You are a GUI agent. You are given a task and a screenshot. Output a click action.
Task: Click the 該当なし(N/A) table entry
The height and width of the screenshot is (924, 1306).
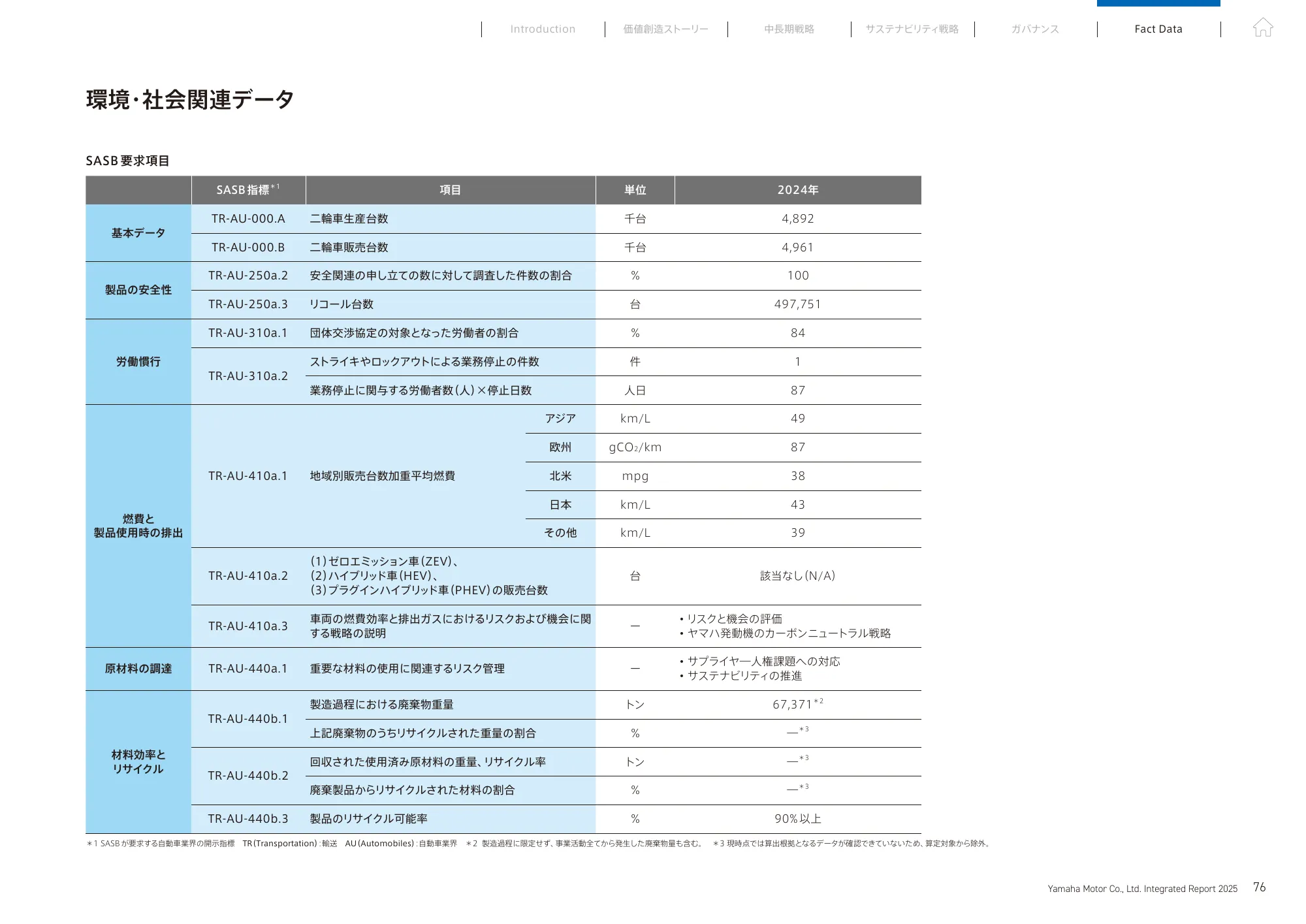797,575
